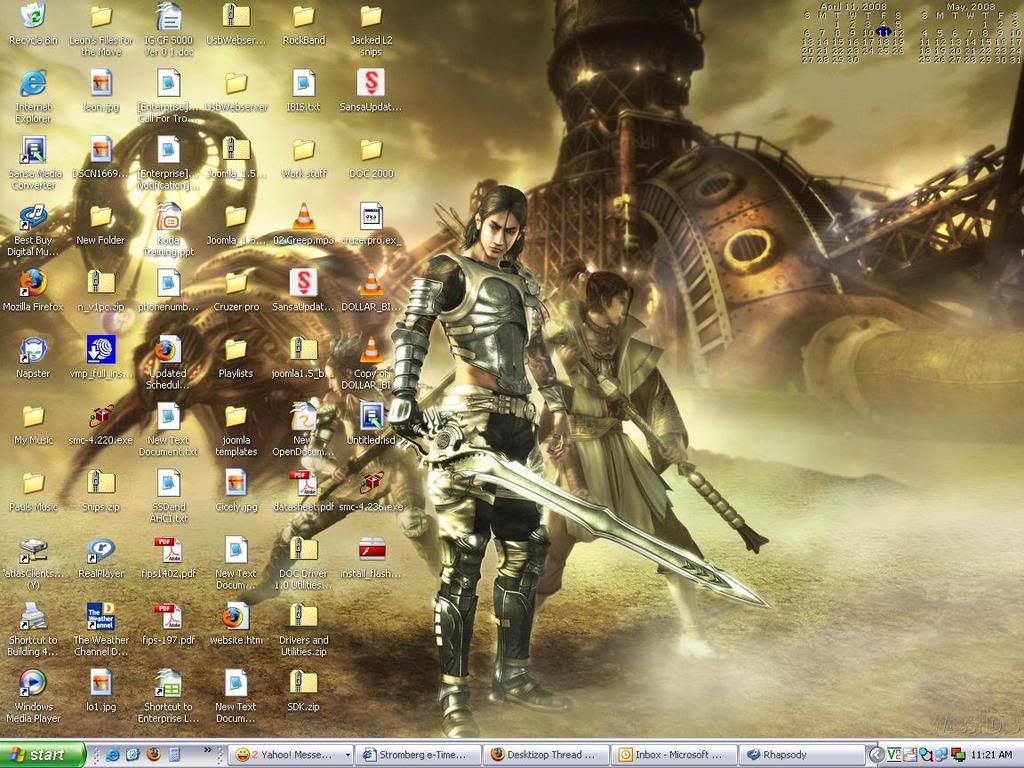Viewport: 1024px width, 768px height.
Task: Select the datasheet.pdf file
Action: [303, 491]
